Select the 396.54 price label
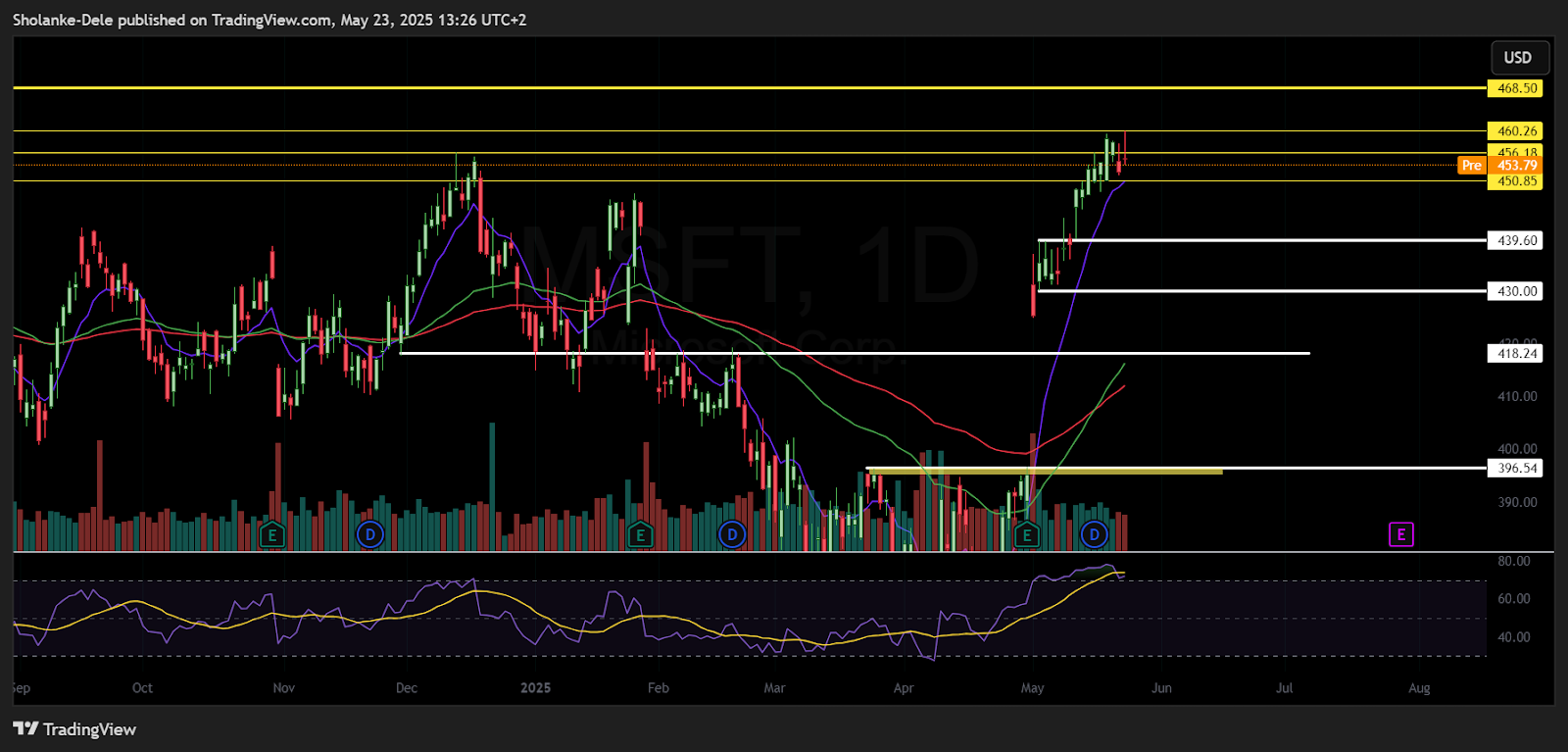The image size is (1568, 752). click(x=1515, y=469)
